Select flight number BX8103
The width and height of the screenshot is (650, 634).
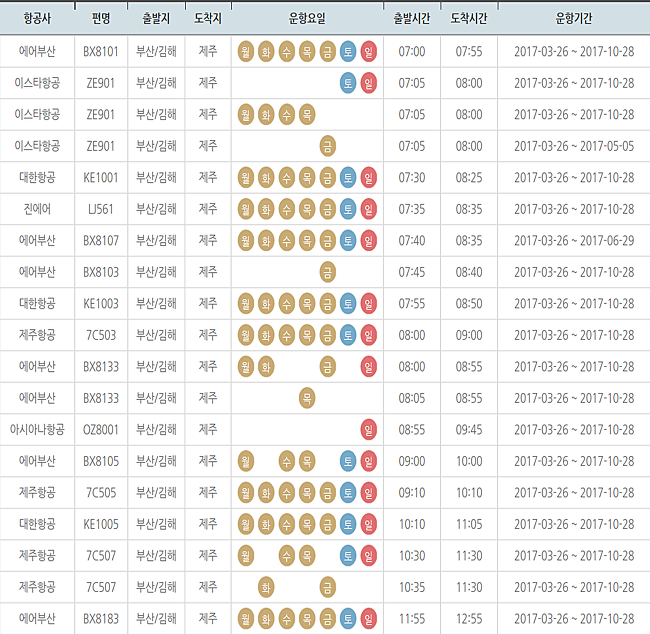coord(101,272)
